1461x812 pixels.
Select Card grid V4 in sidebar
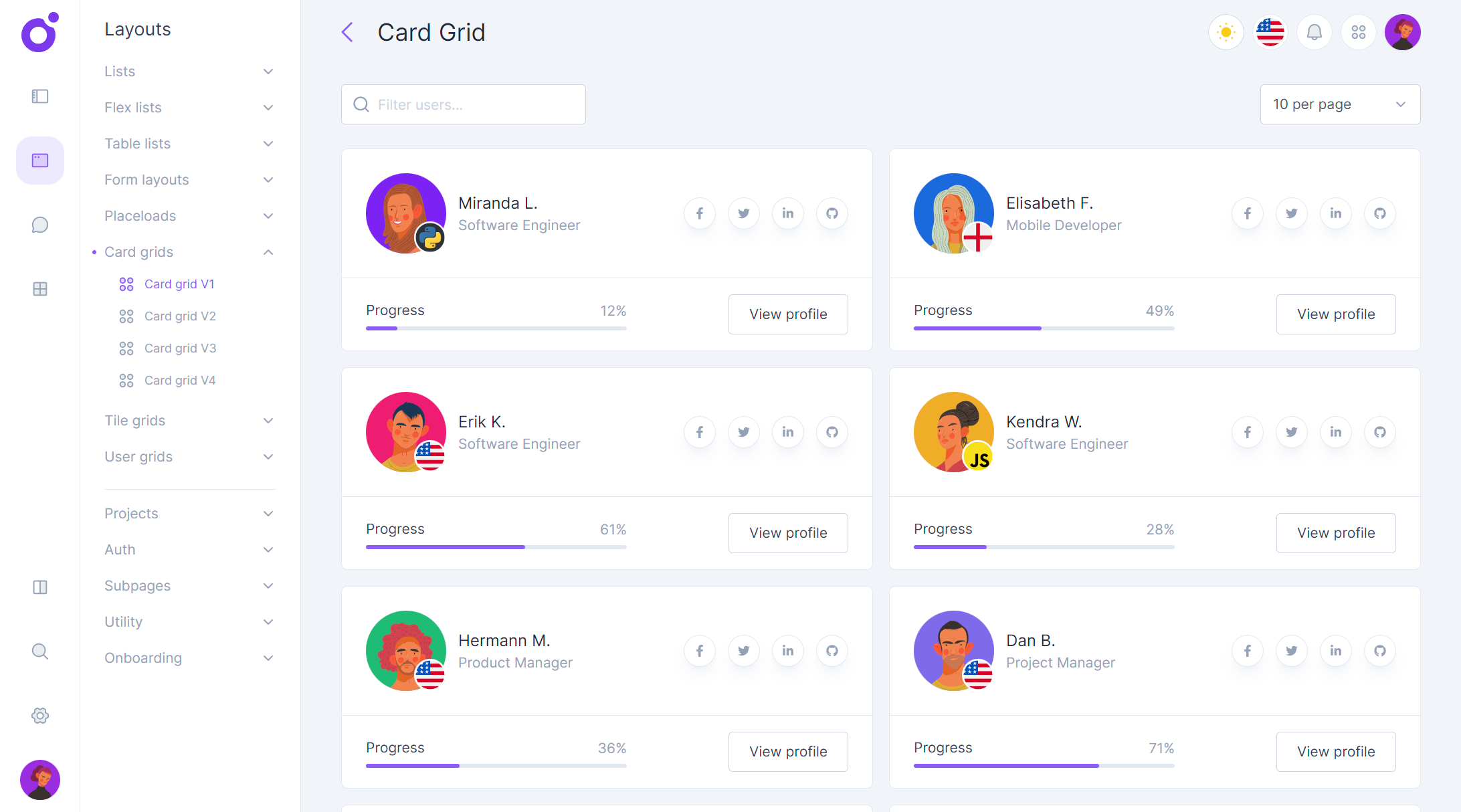coord(180,380)
